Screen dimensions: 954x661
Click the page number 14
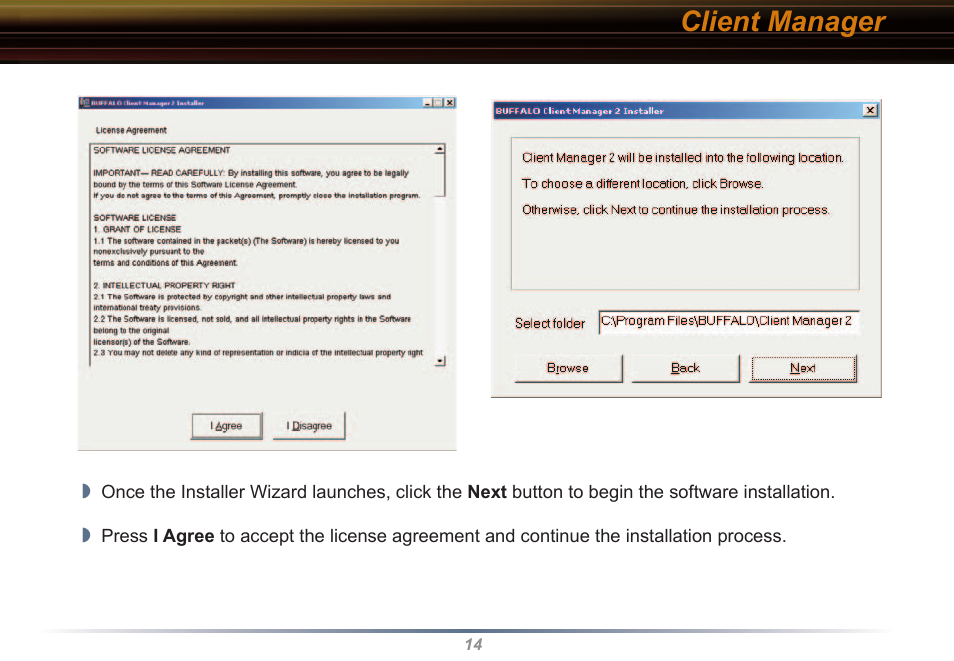473,645
